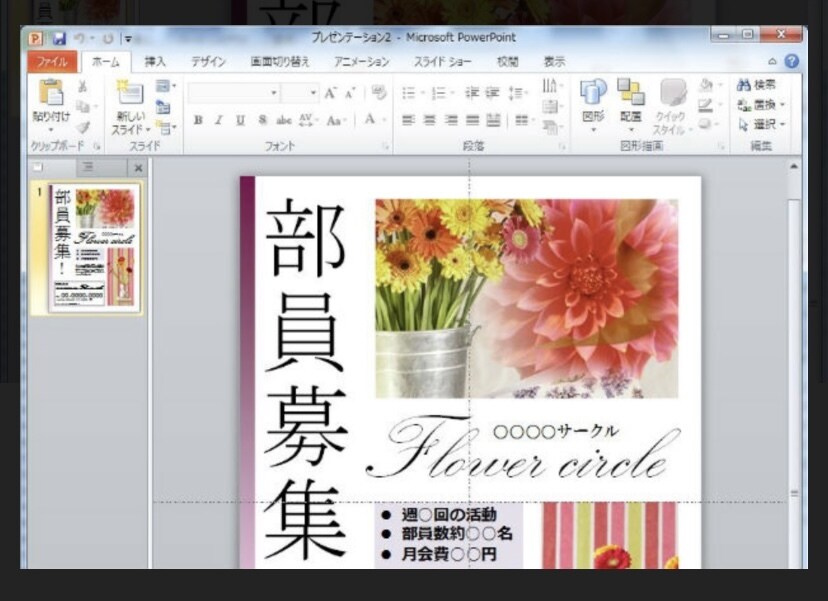The height and width of the screenshot is (601, 828).
Task: Click the Shape Fill paint bucket
Action: [706, 85]
